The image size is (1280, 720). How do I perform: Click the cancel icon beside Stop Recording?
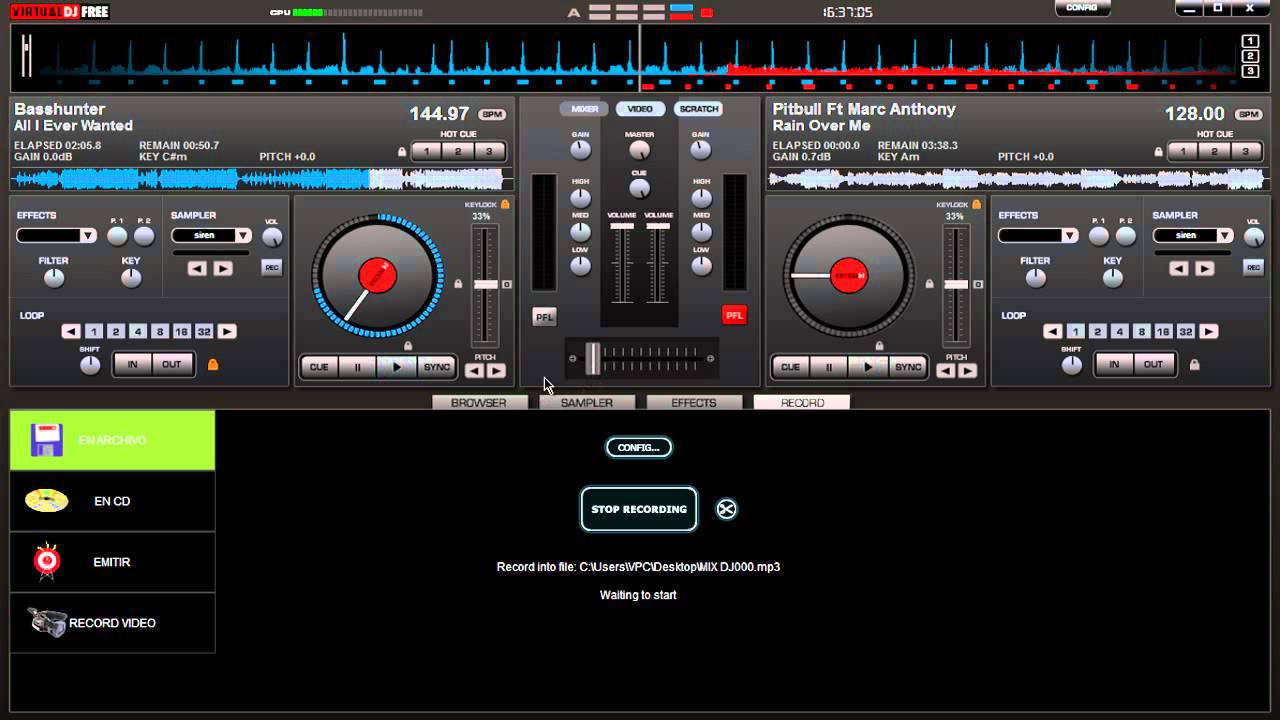[x=726, y=509]
